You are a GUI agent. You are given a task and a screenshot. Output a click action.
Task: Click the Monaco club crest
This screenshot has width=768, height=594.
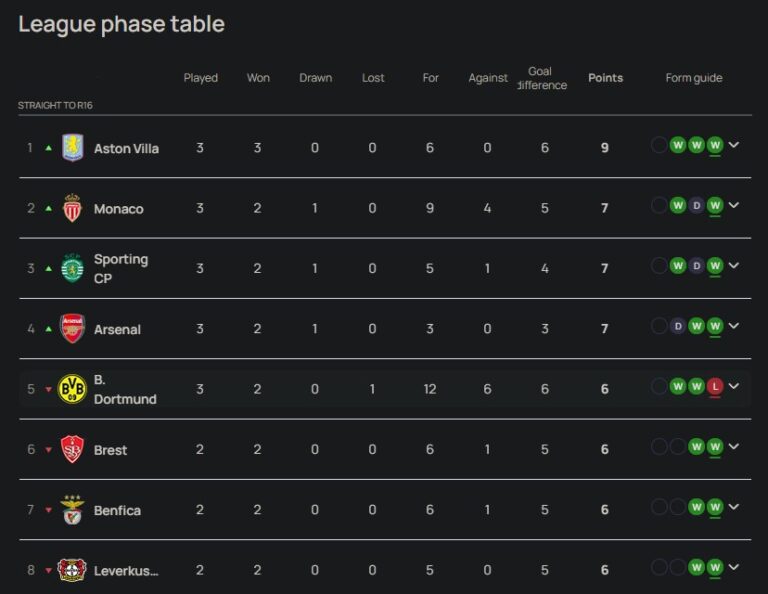click(72, 208)
